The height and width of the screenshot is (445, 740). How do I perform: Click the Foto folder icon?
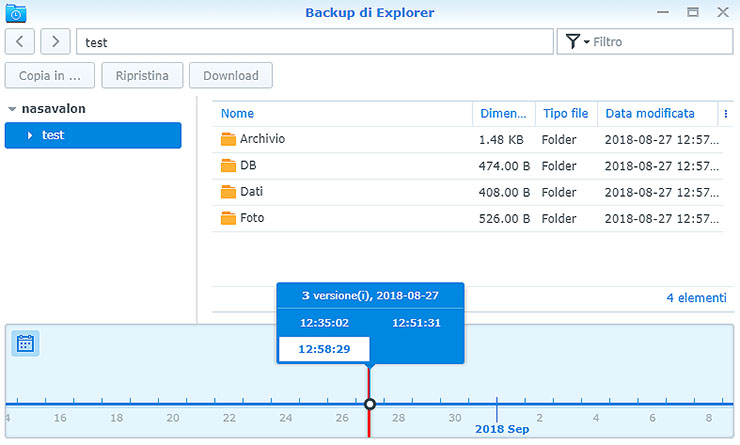click(x=228, y=218)
